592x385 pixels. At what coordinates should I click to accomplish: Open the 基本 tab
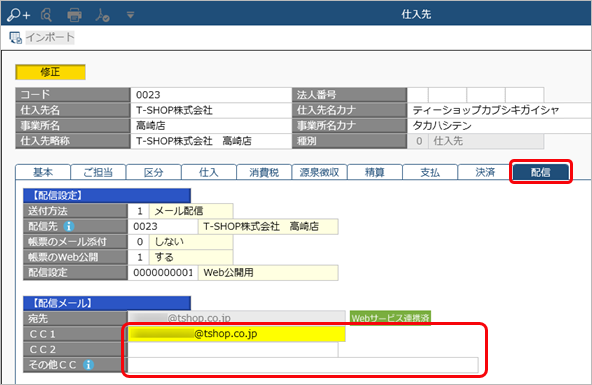(x=43, y=172)
